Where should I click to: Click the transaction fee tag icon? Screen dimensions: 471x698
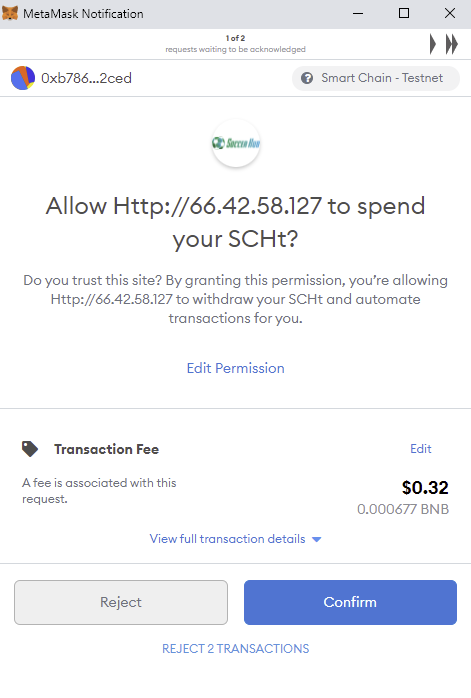[x=30, y=449]
